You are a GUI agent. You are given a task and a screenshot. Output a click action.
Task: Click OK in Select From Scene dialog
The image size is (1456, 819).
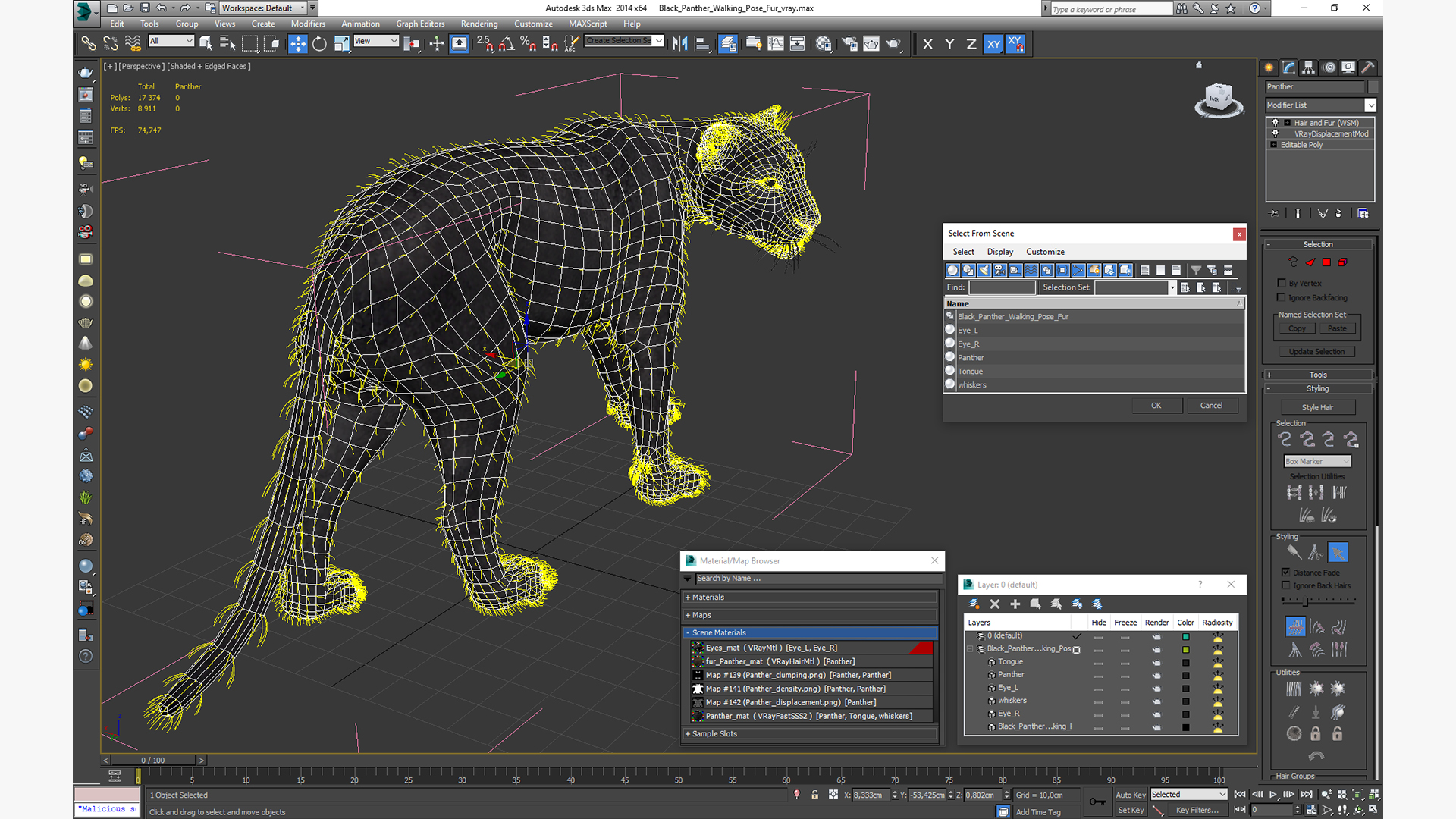coord(1156,406)
